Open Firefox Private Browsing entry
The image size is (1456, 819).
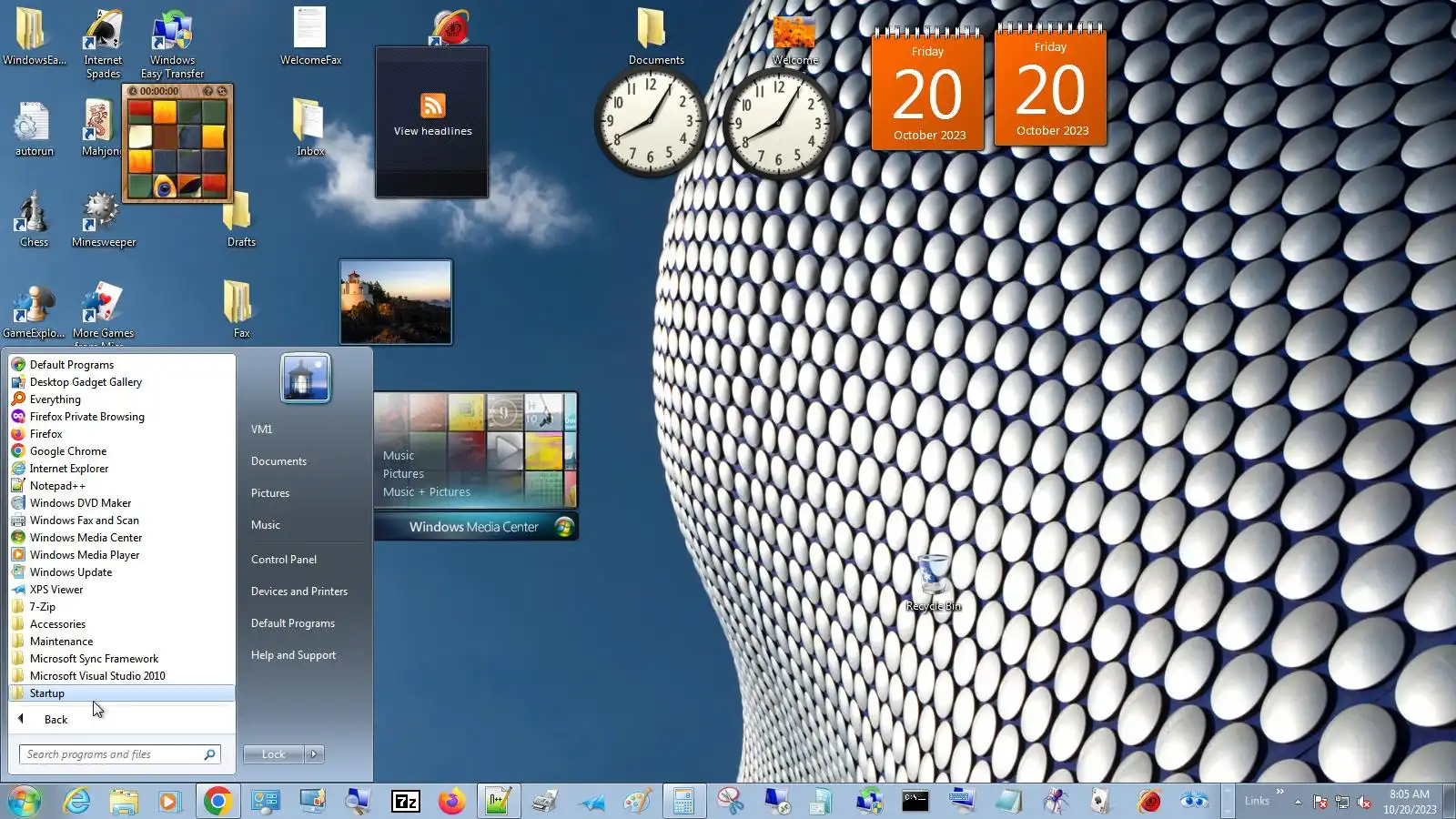122,417
